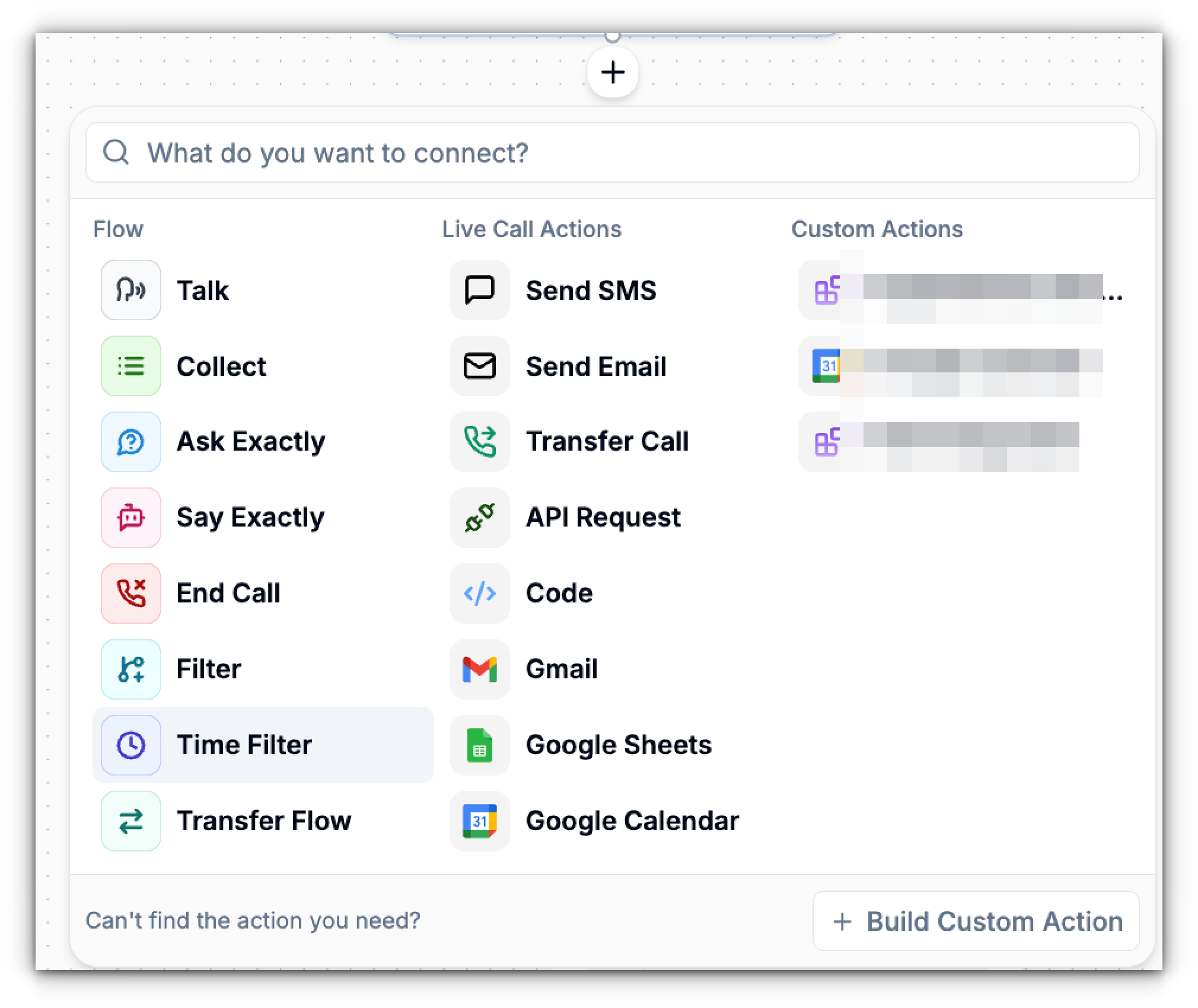Select the Filter branch icon
The width and height of the screenshot is (1198, 1008).
(x=130, y=669)
